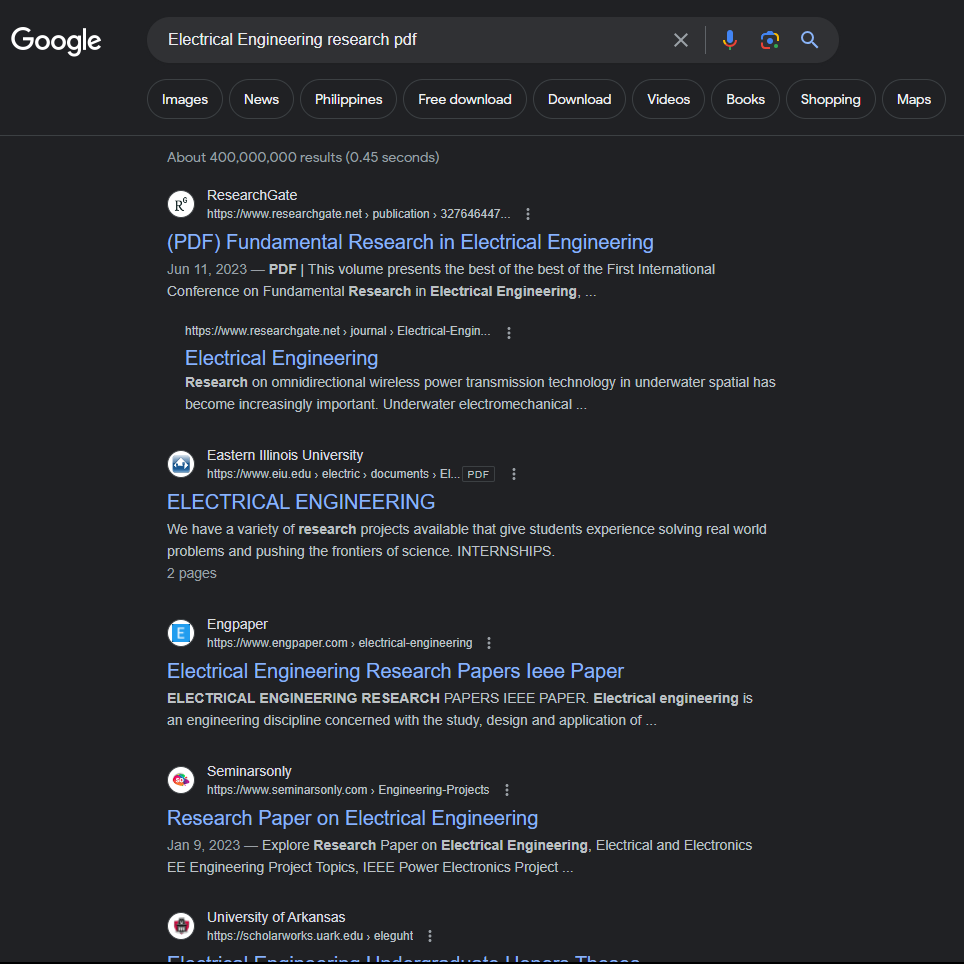Click the 'ResearchGate' site name
Image resolution: width=964 pixels, height=964 pixels.
click(x=252, y=195)
